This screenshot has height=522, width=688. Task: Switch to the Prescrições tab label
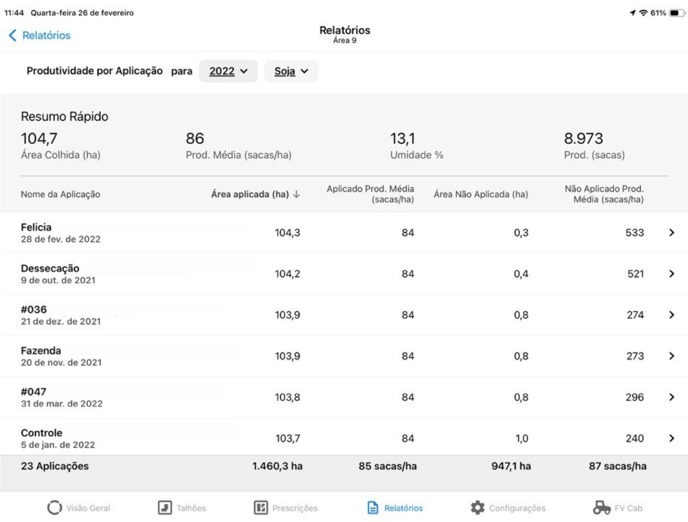point(294,508)
